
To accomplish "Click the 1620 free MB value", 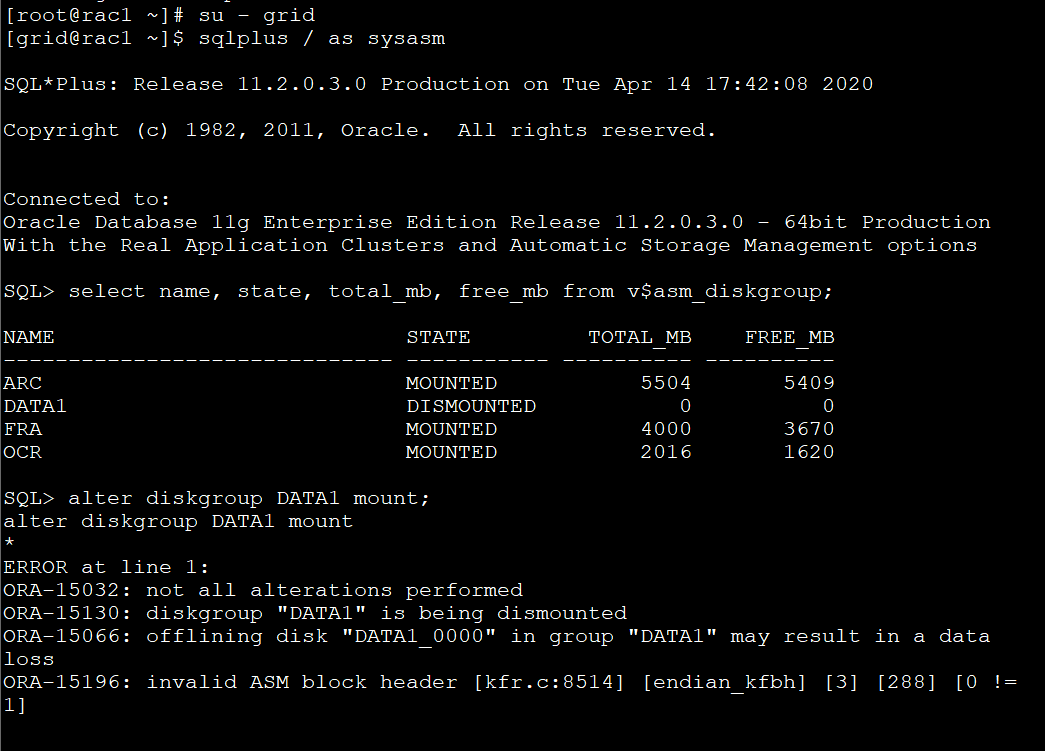I will pyautogui.click(x=809, y=452).
